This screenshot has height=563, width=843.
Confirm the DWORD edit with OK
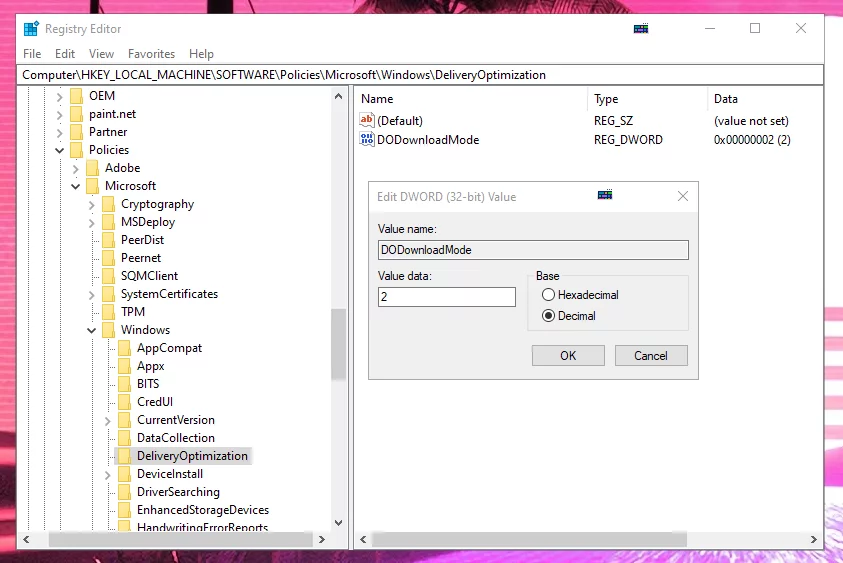pos(568,355)
